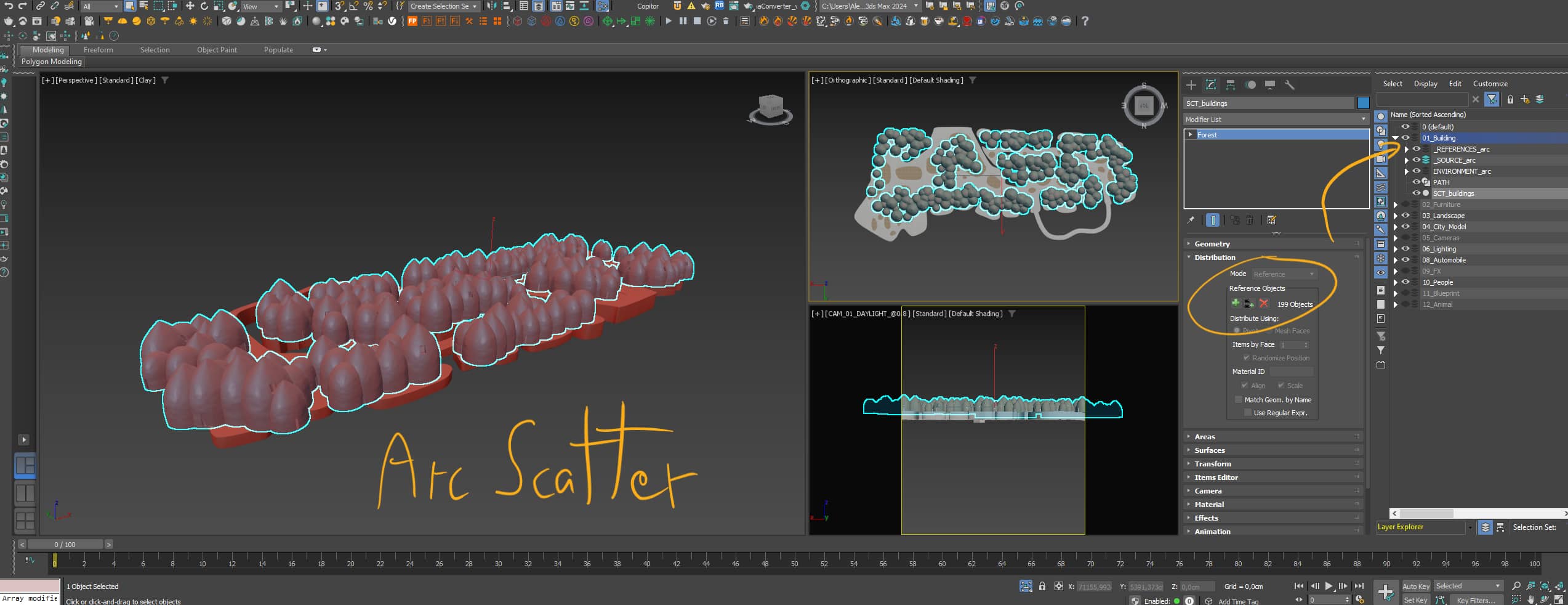This screenshot has height=605, width=1568.
Task: Open Key Filters dialog
Action: click(x=1475, y=600)
